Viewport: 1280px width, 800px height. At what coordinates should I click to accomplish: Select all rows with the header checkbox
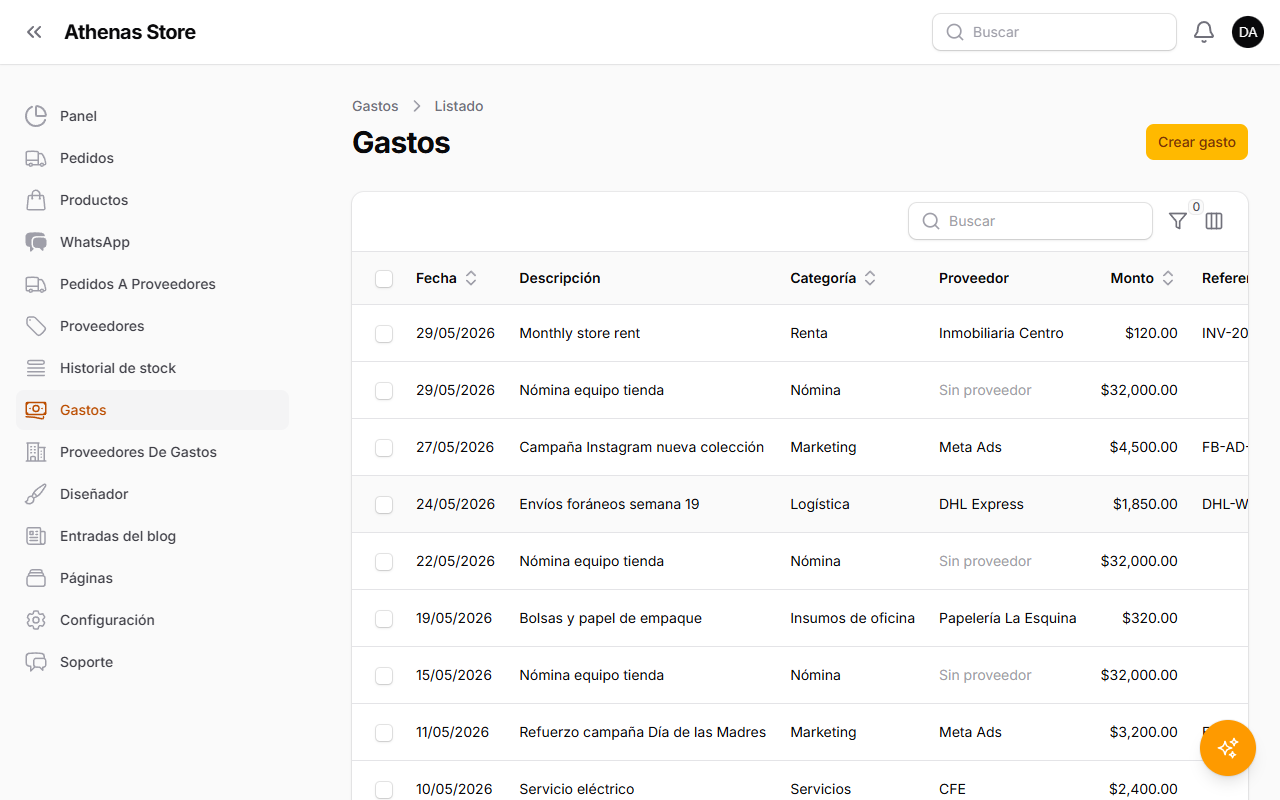pos(384,279)
